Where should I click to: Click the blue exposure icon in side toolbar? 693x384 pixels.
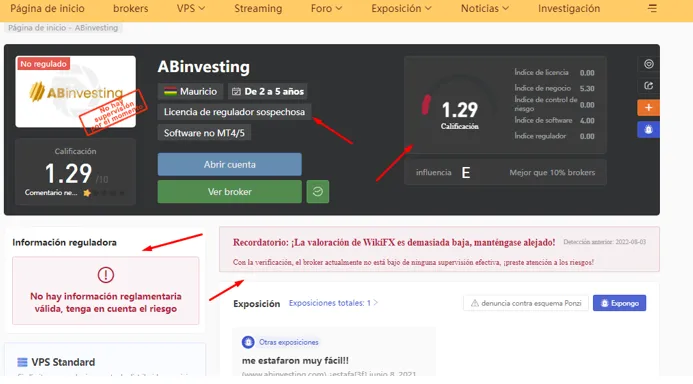coord(648,130)
